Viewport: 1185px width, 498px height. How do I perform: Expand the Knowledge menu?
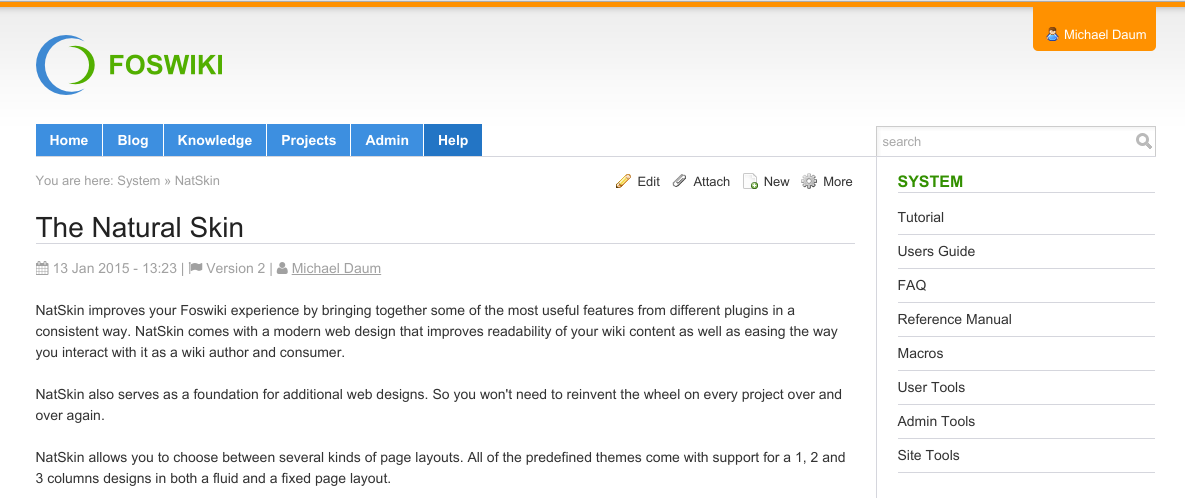[x=215, y=140]
